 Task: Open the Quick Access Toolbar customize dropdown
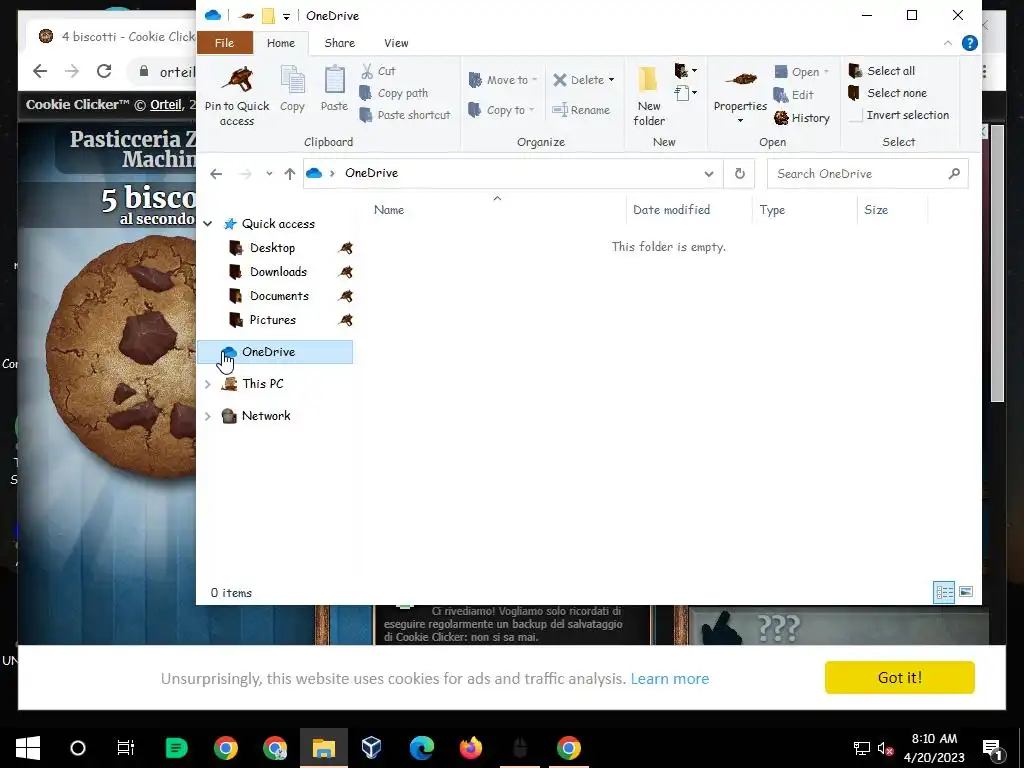286,16
